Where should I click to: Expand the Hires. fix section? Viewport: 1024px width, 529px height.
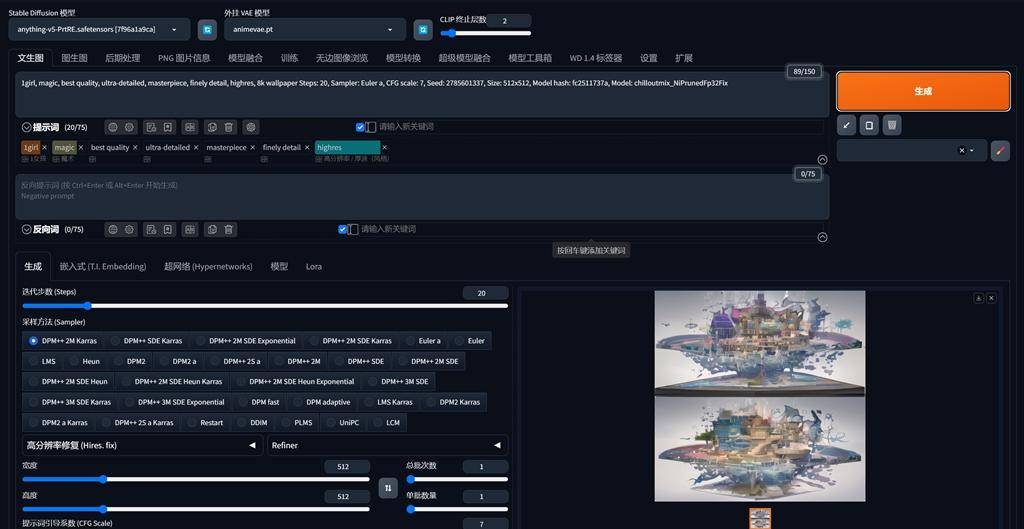[x=141, y=446]
